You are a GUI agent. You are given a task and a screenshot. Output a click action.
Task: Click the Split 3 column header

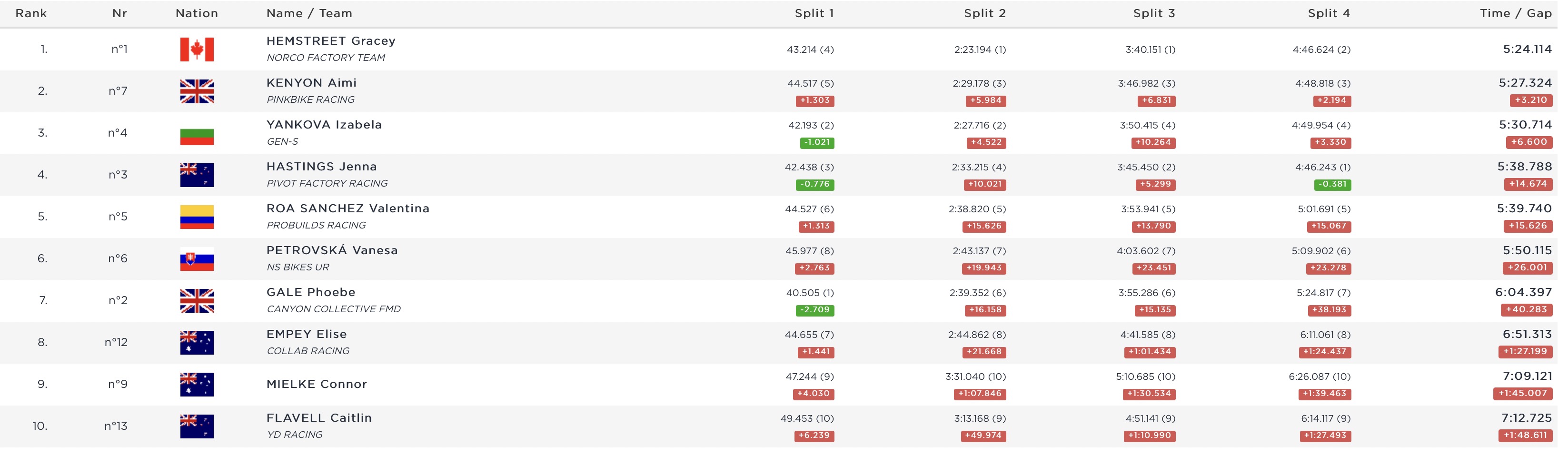click(1154, 13)
